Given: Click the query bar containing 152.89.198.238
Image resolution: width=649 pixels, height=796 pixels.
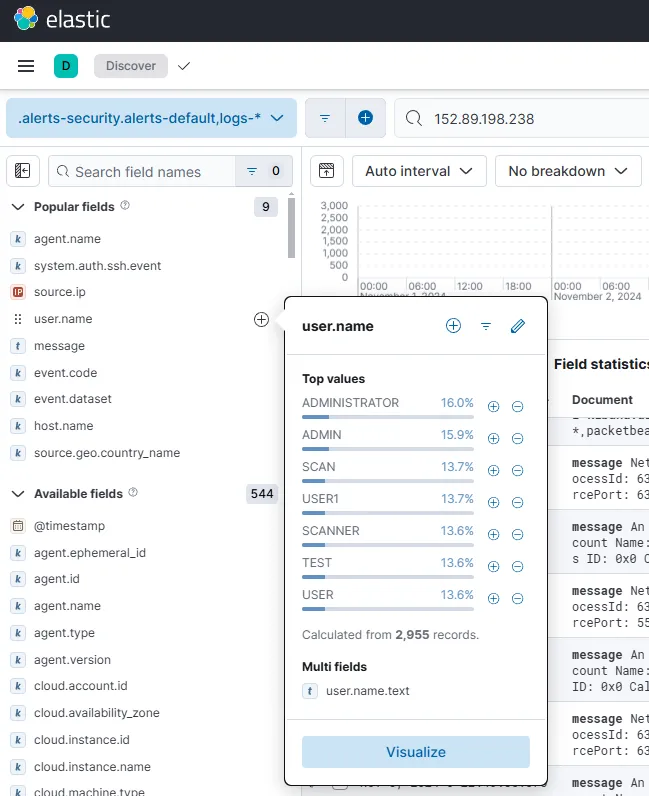Looking at the screenshot, I should (x=523, y=119).
